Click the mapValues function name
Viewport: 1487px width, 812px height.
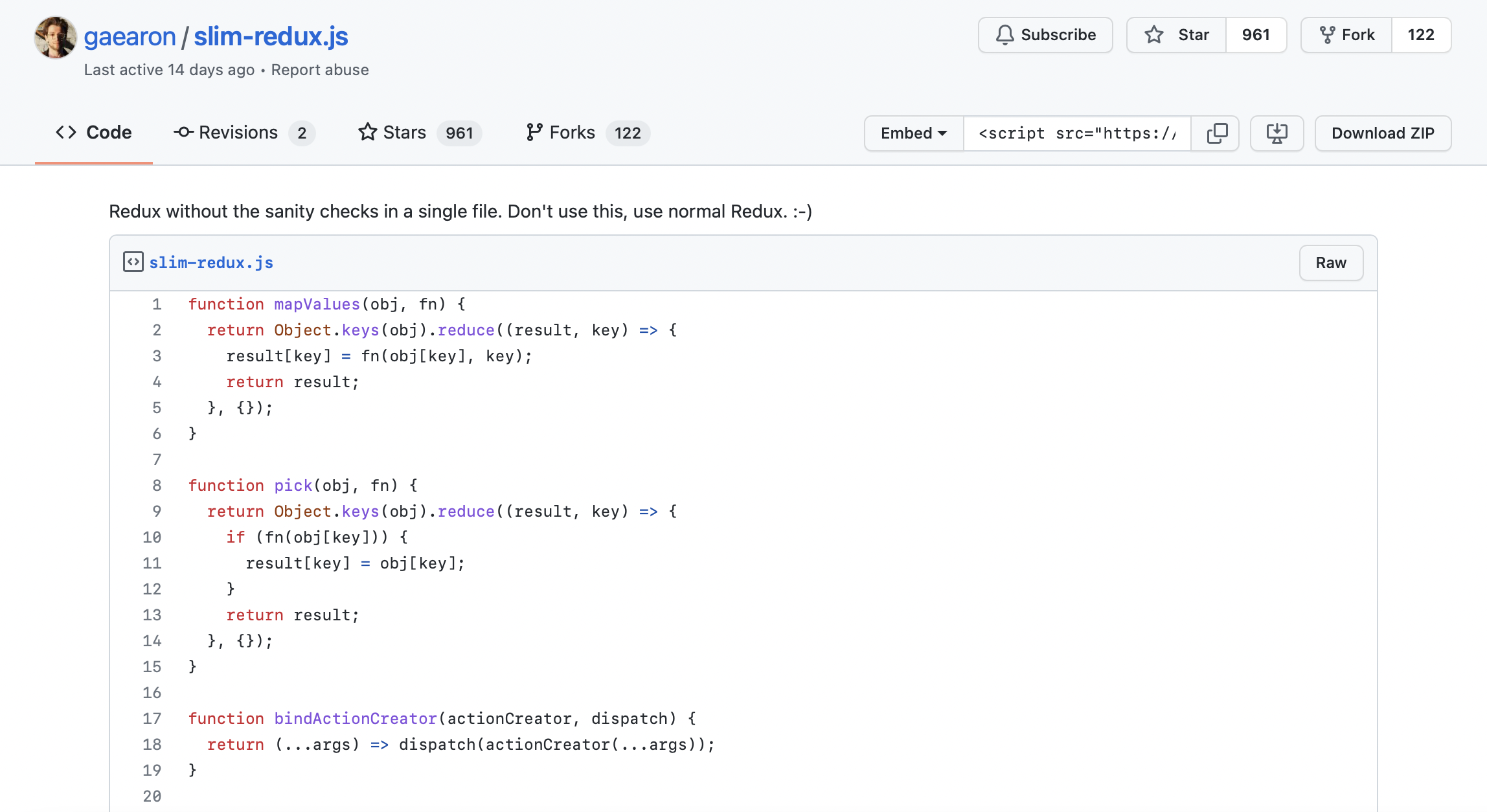317,304
